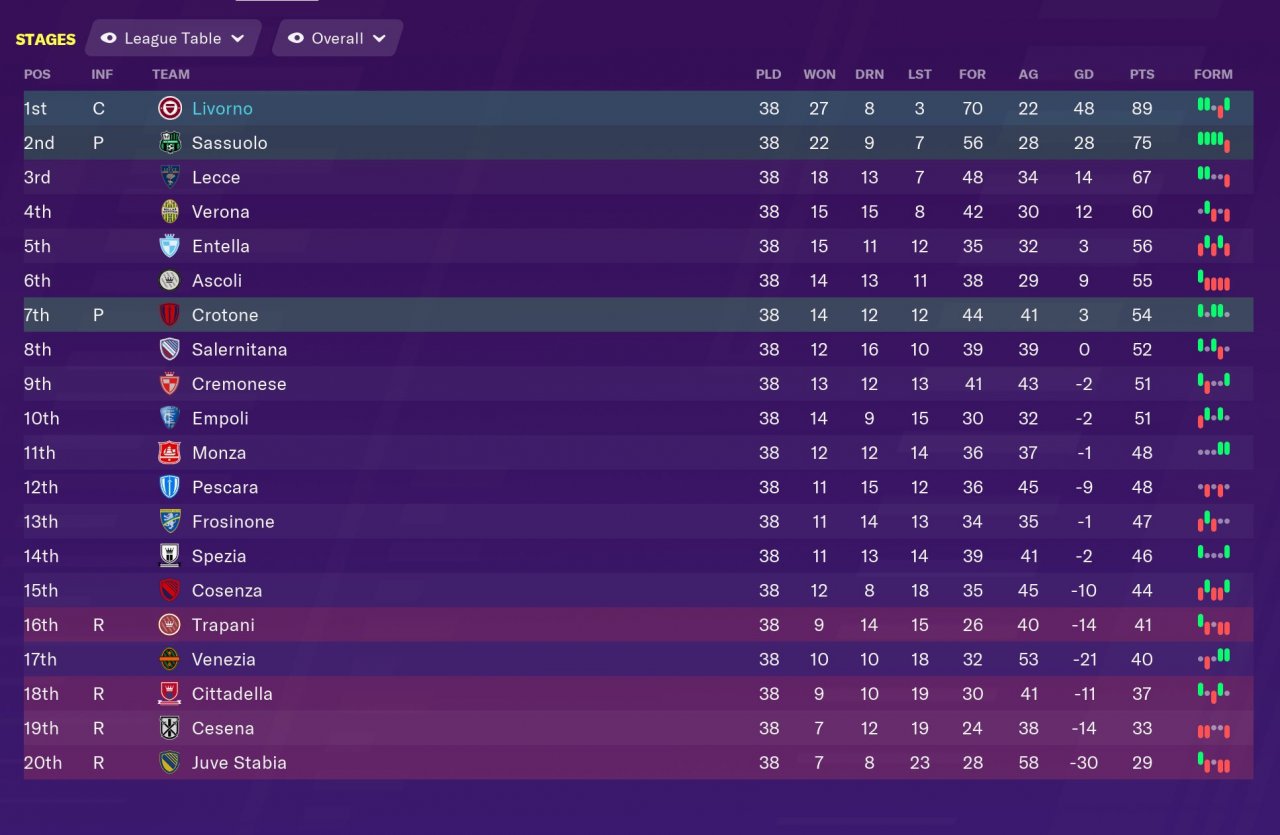Click the Venezia club crest icon
Viewport: 1280px width, 835px height.
pos(170,659)
